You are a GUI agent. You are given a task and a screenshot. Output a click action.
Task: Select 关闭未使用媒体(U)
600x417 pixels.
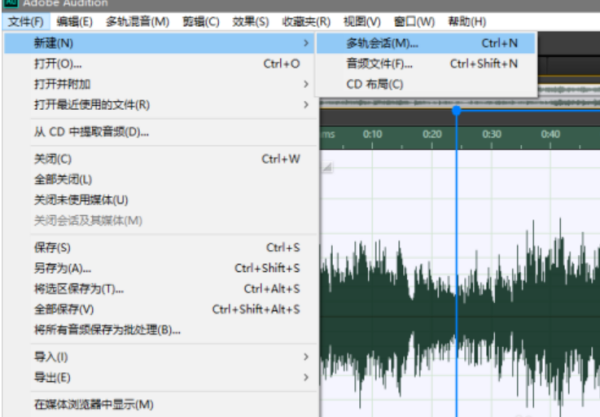160,200
